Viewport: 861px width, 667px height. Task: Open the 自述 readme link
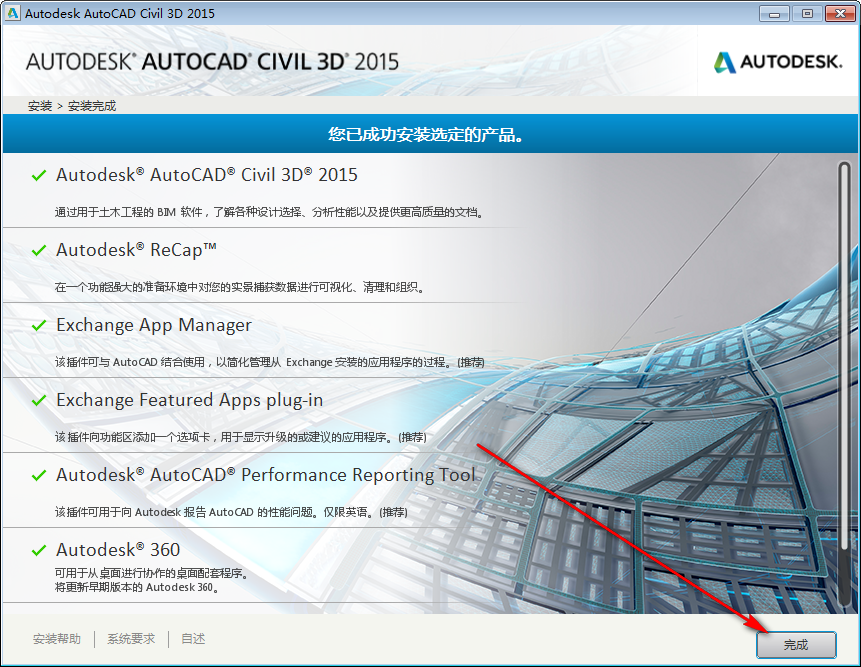click(x=192, y=638)
